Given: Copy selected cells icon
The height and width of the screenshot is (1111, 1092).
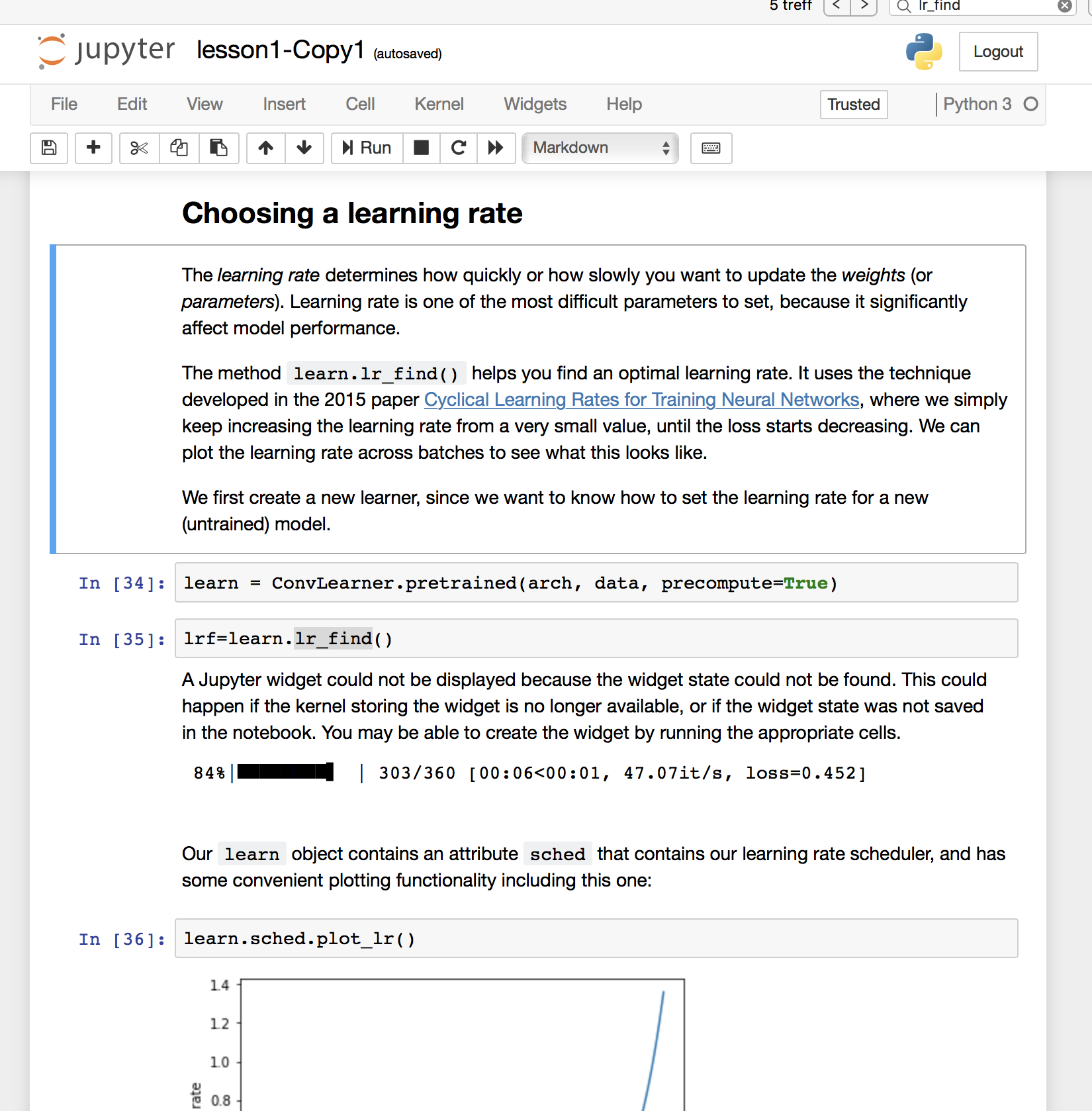Looking at the screenshot, I should [x=179, y=148].
